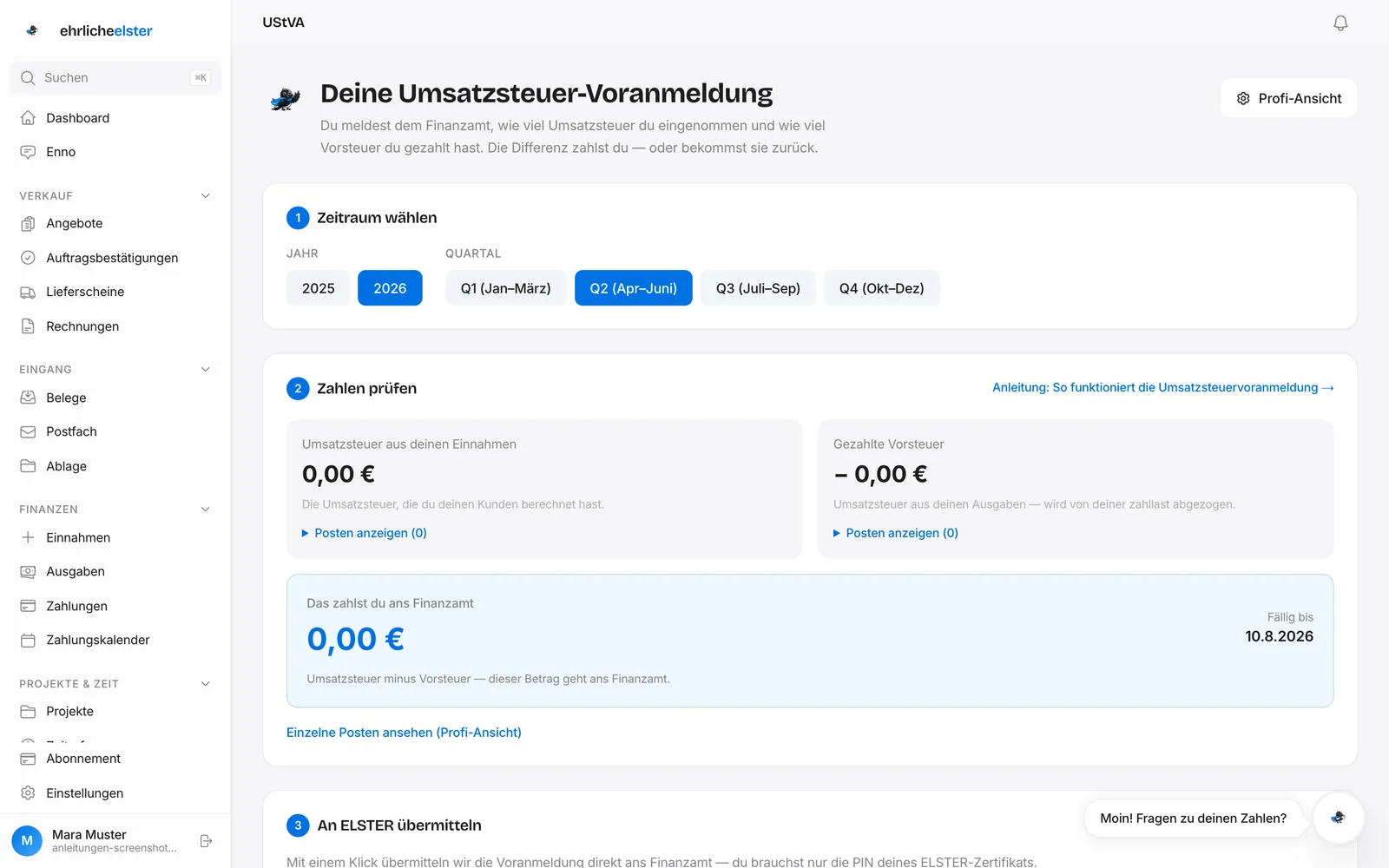Collapse the FINANZEN sidebar section

(205, 510)
